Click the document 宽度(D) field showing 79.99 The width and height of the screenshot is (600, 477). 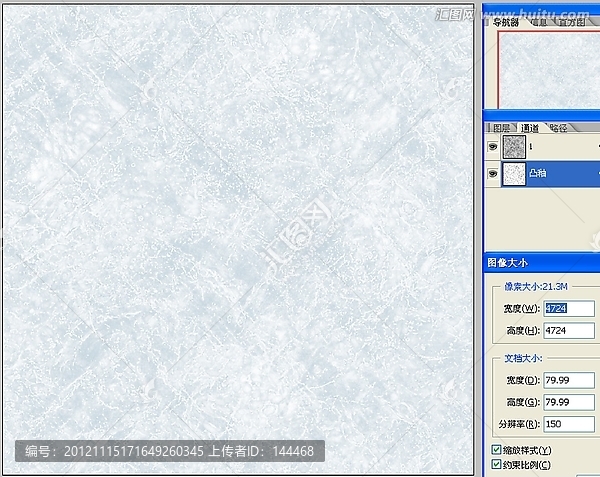coord(569,380)
